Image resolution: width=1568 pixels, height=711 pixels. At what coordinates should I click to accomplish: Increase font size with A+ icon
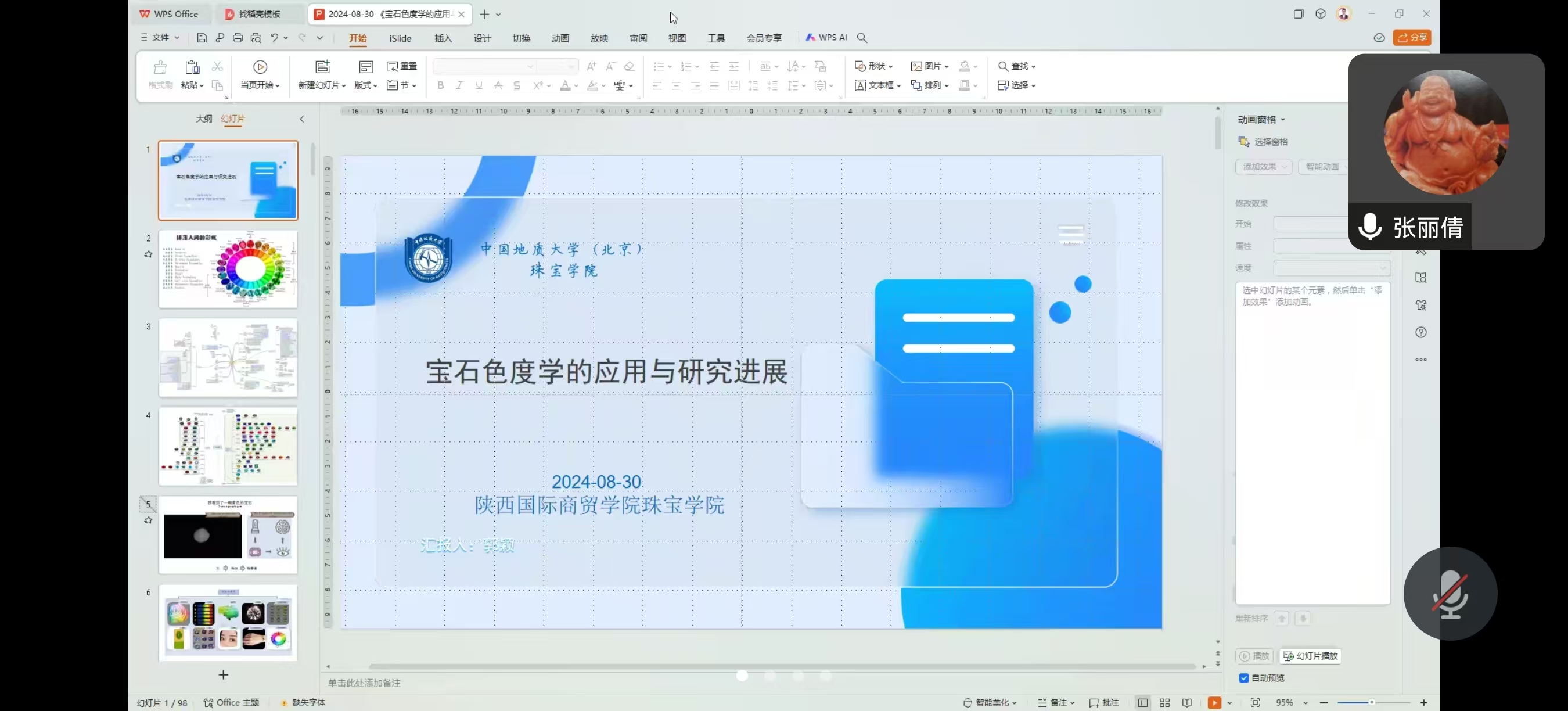(591, 66)
